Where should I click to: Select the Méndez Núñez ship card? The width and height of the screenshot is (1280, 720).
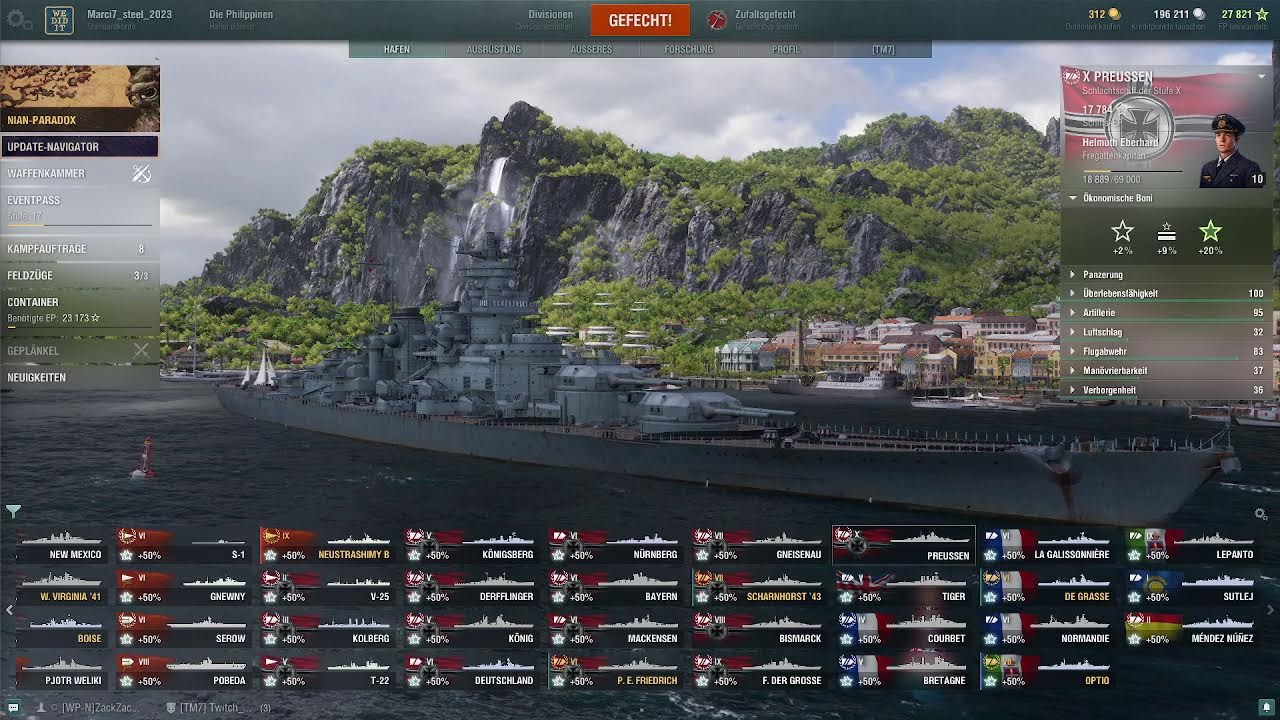[1191, 630]
